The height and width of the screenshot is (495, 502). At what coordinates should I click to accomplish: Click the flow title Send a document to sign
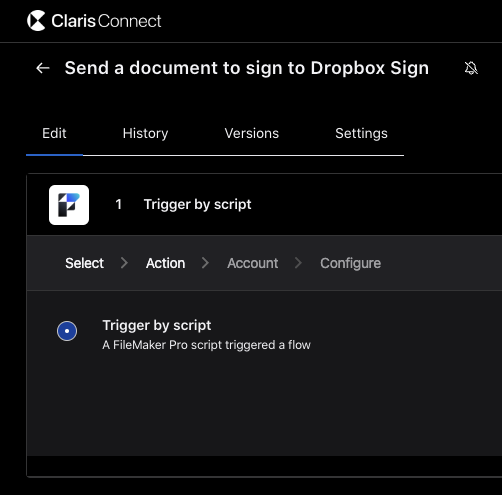tap(247, 68)
